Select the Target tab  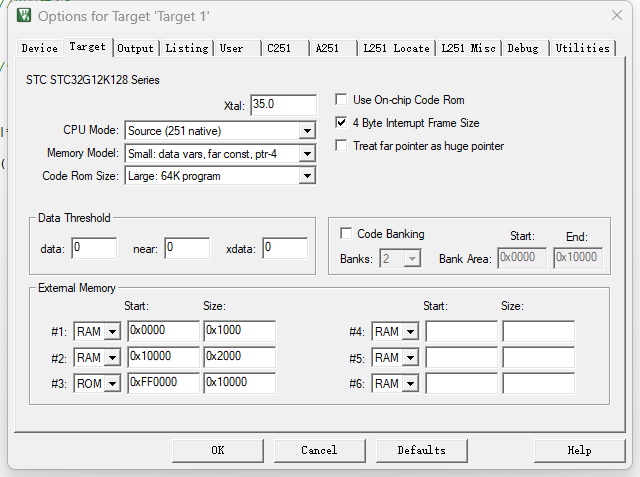pyautogui.click(x=87, y=47)
